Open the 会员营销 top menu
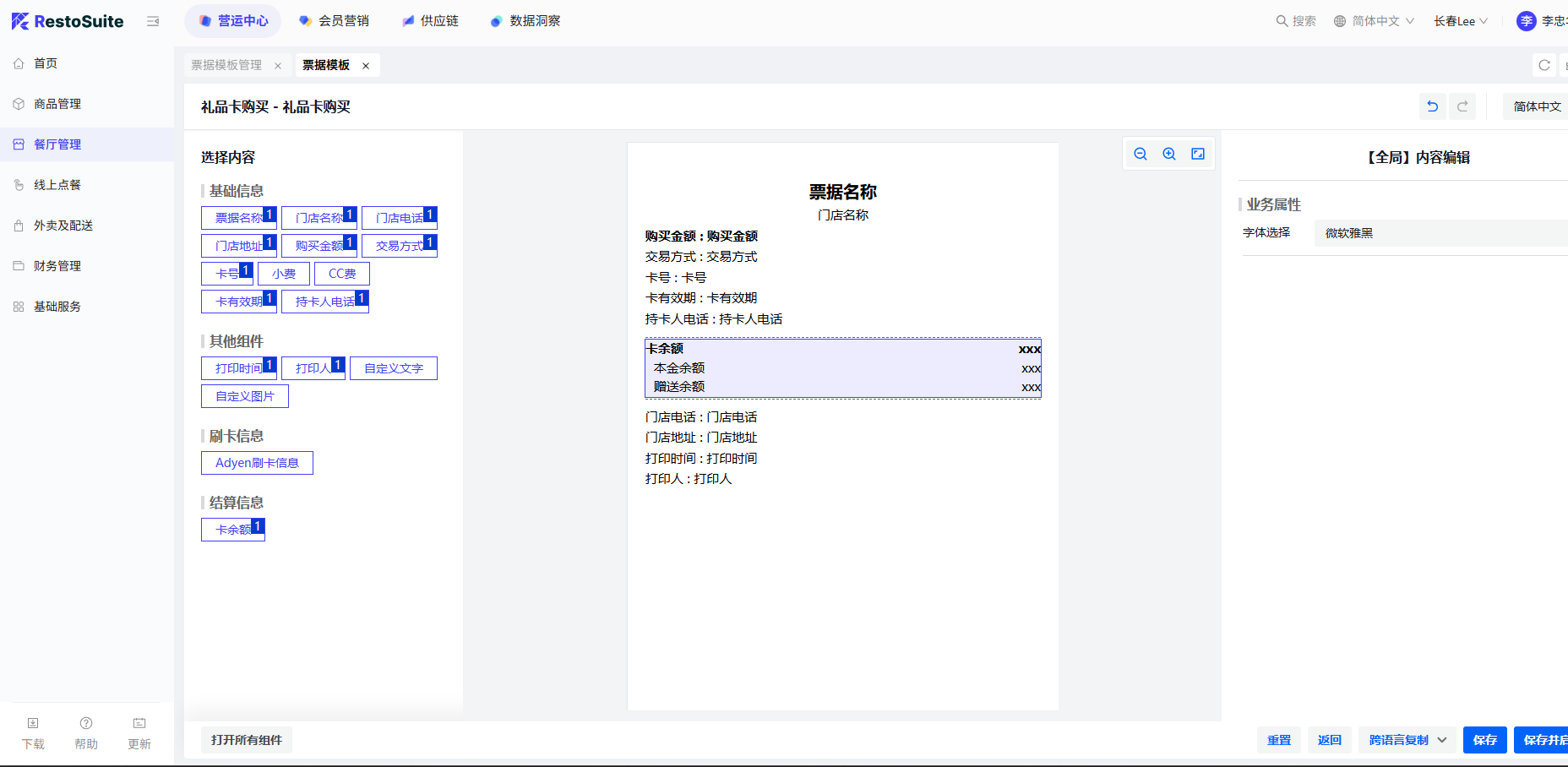This screenshot has width=1568, height=767. 335,21
